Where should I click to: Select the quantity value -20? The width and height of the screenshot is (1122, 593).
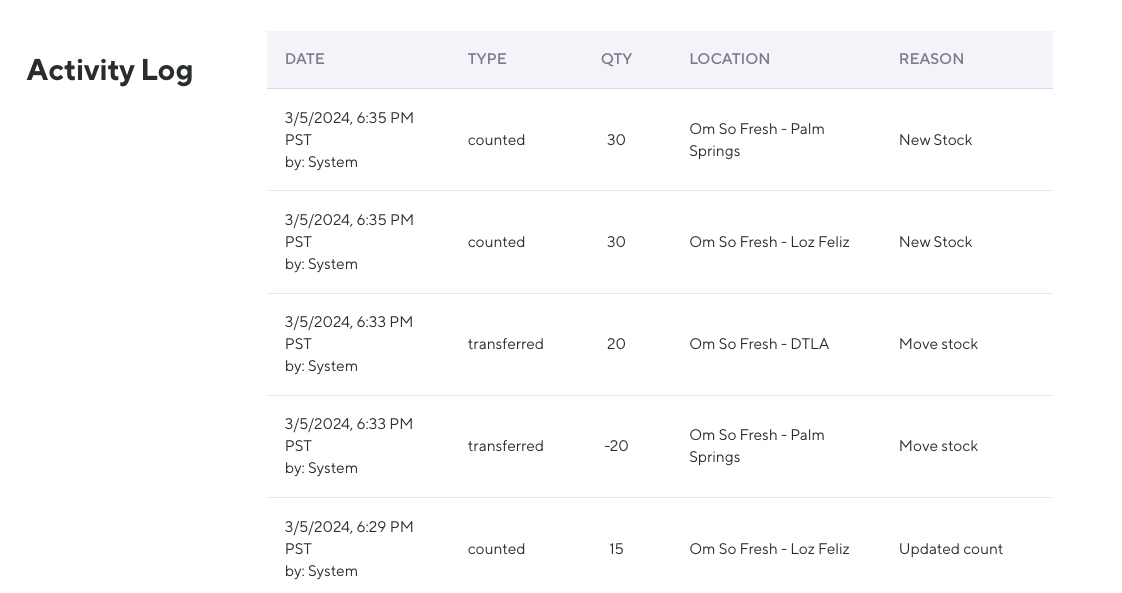click(x=616, y=446)
